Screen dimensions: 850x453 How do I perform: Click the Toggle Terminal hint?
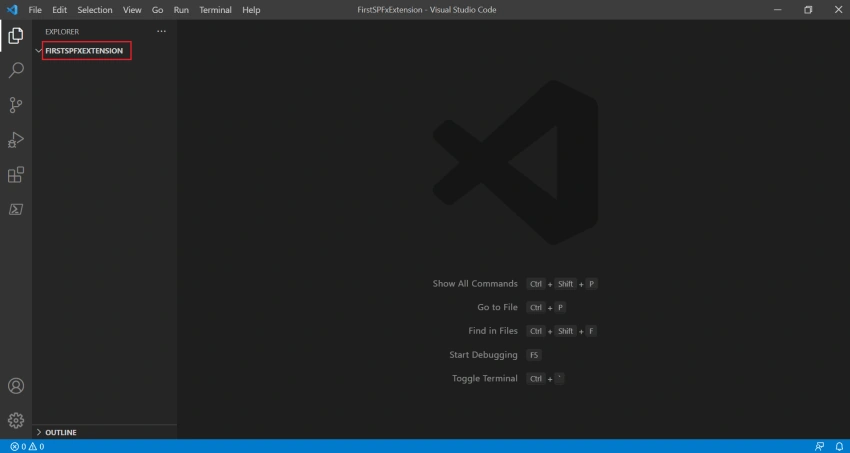pyautogui.click(x=485, y=379)
